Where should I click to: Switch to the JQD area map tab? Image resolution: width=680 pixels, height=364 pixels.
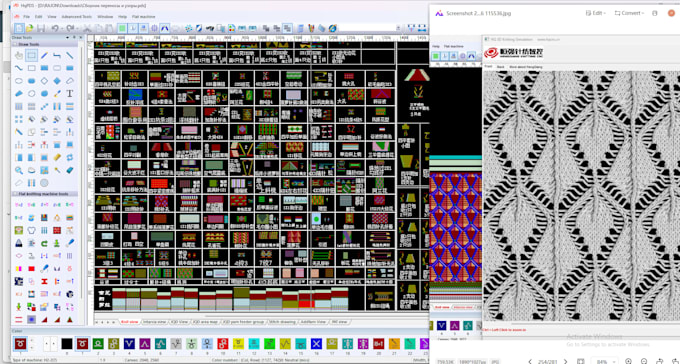pos(205,322)
